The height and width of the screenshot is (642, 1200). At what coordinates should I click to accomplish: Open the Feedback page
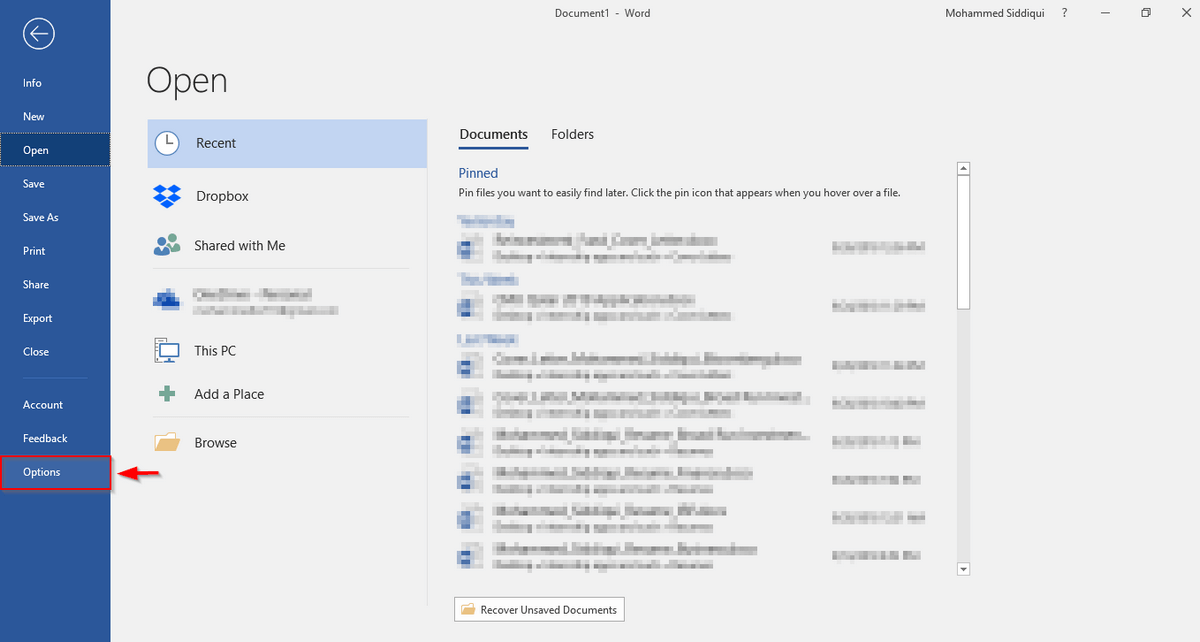pyautogui.click(x=55, y=439)
